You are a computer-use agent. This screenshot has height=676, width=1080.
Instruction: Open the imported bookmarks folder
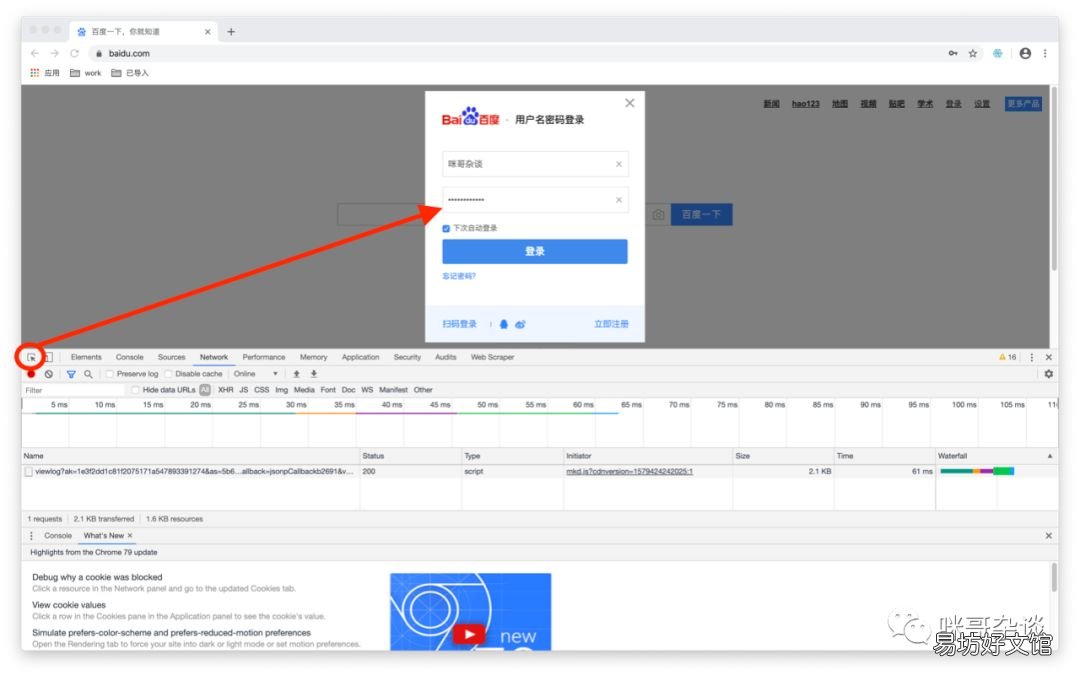point(129,72)
